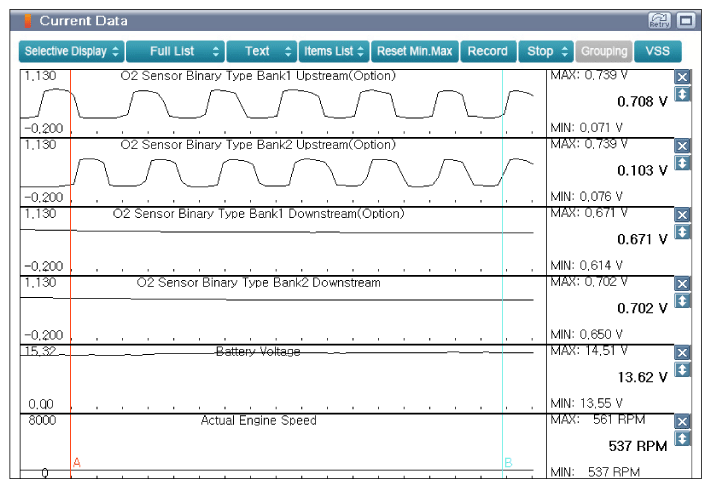Click the O2 Sensor Bank1 Upstream graph title
Image resolution: width=711 pixels, height=488 pixels.
tap(258, 76)
